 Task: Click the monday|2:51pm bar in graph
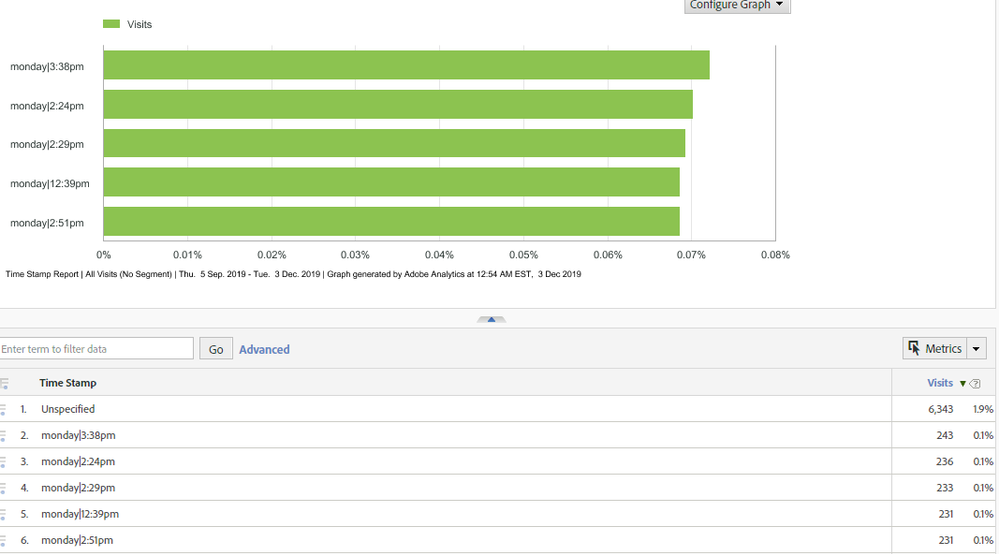391,222
